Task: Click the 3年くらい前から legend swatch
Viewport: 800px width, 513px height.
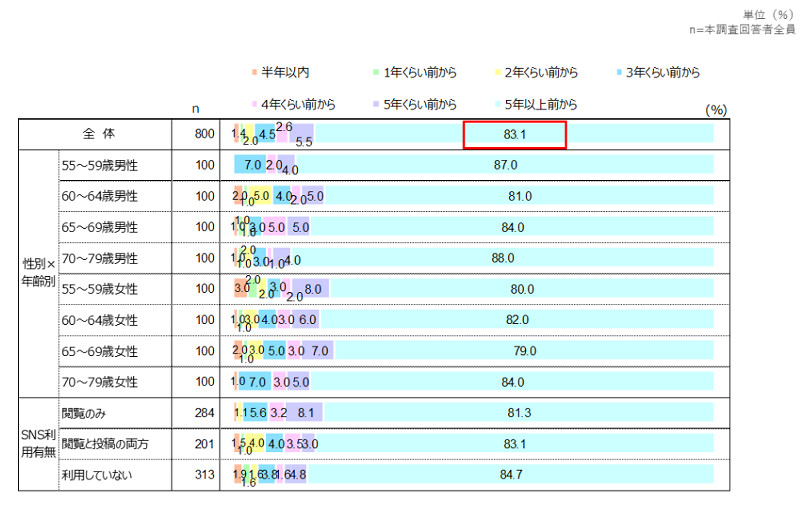Action: click(x=619, y=72)
